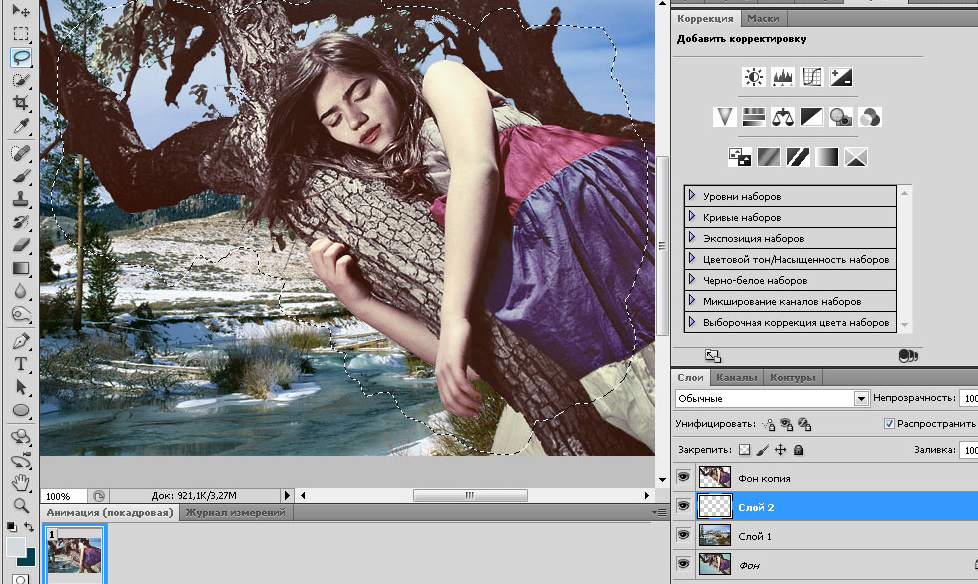This screenshot has height=584, width=978.
Task: Click the foreground color swatch
Action: 15,547
